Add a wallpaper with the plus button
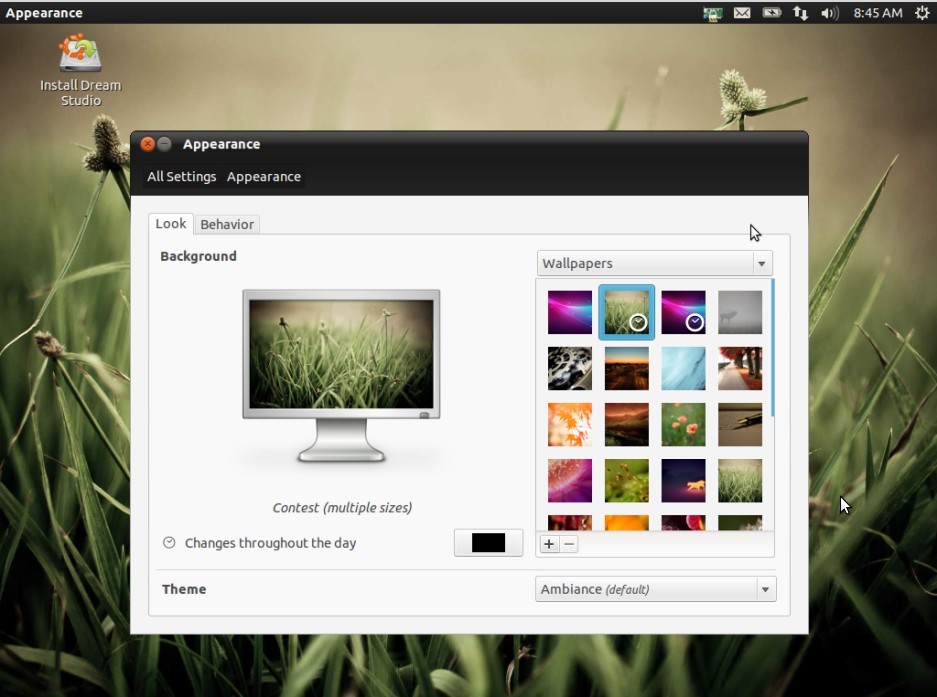This screenshot has height=697, width=937. (x=549, y=544)
